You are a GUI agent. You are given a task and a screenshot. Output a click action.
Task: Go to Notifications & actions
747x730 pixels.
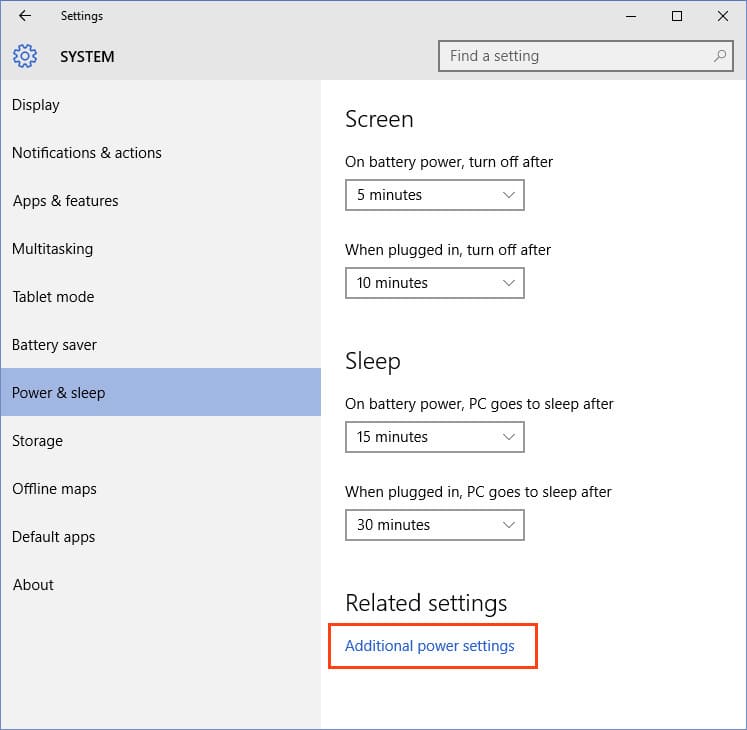[86, 153]
